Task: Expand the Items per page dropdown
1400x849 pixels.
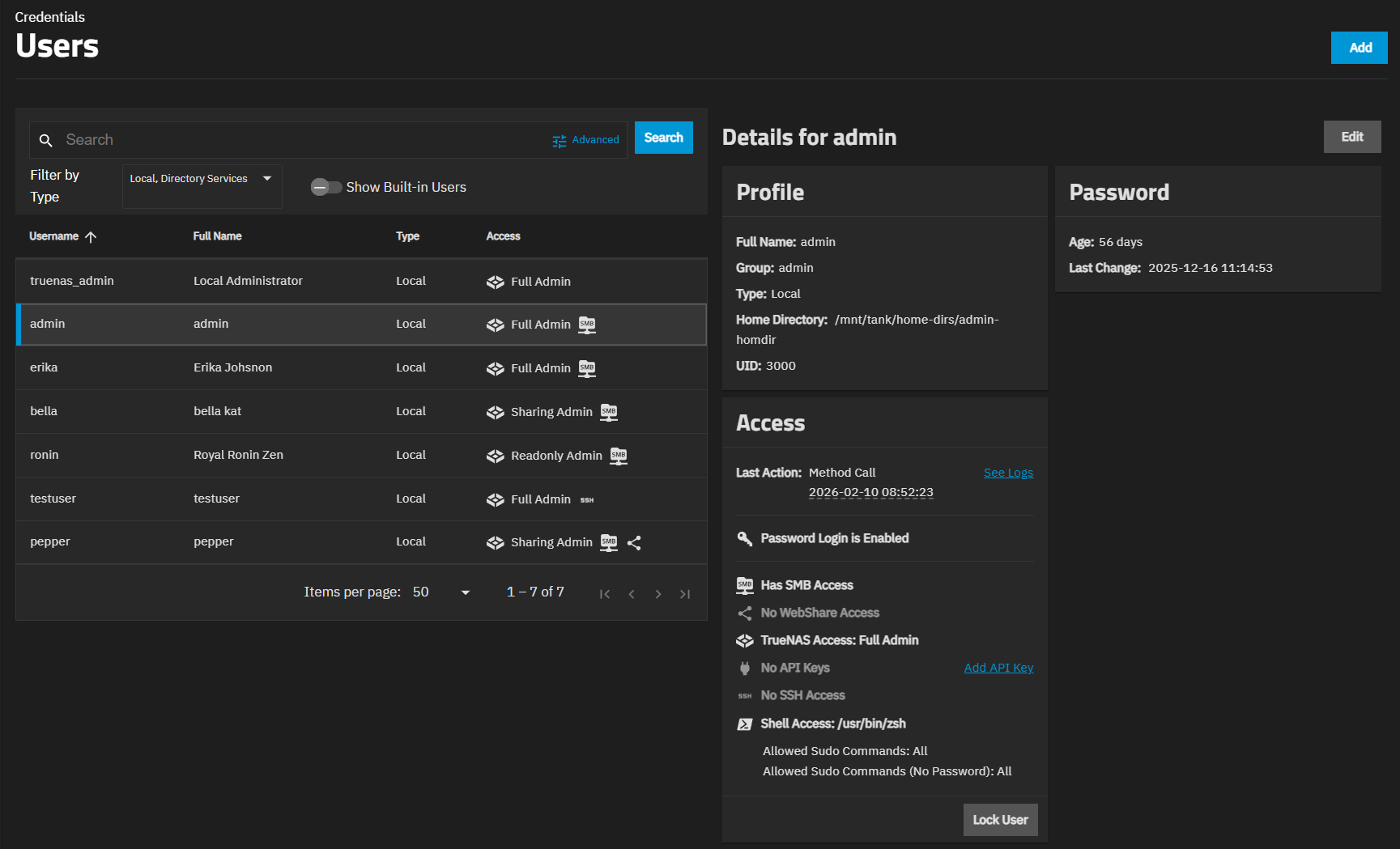Action: click(441, 592)
